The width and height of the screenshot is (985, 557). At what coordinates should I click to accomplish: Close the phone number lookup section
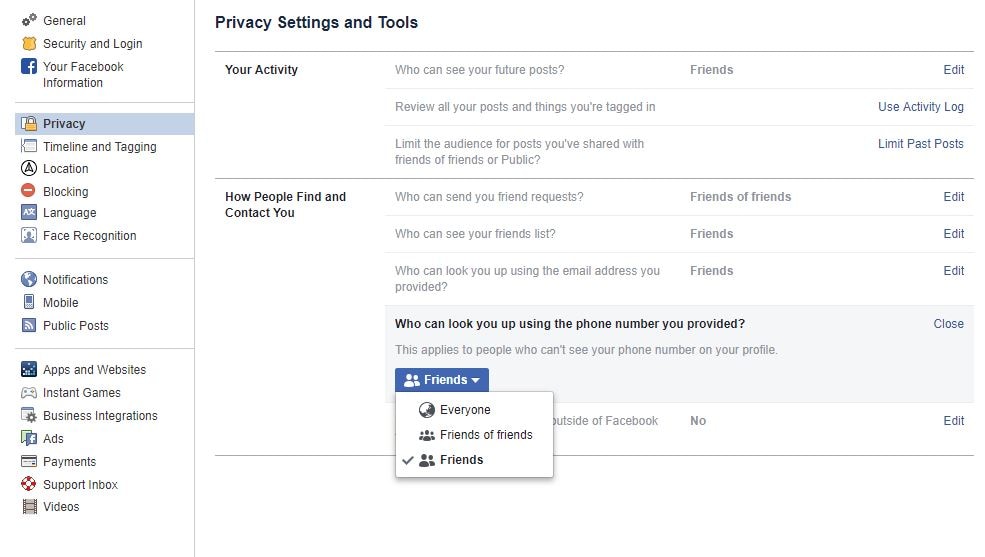pyautogui.click(x=948, y=324)
